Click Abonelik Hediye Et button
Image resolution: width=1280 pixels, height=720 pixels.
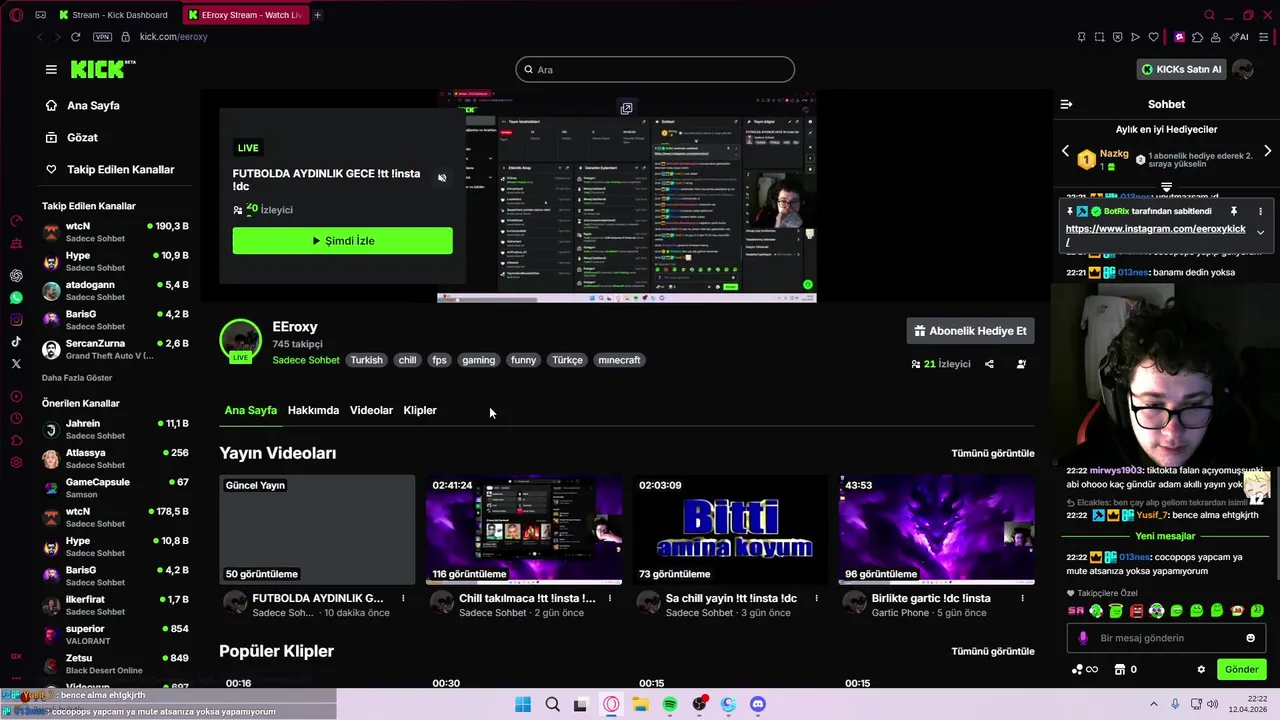[970, 331]
